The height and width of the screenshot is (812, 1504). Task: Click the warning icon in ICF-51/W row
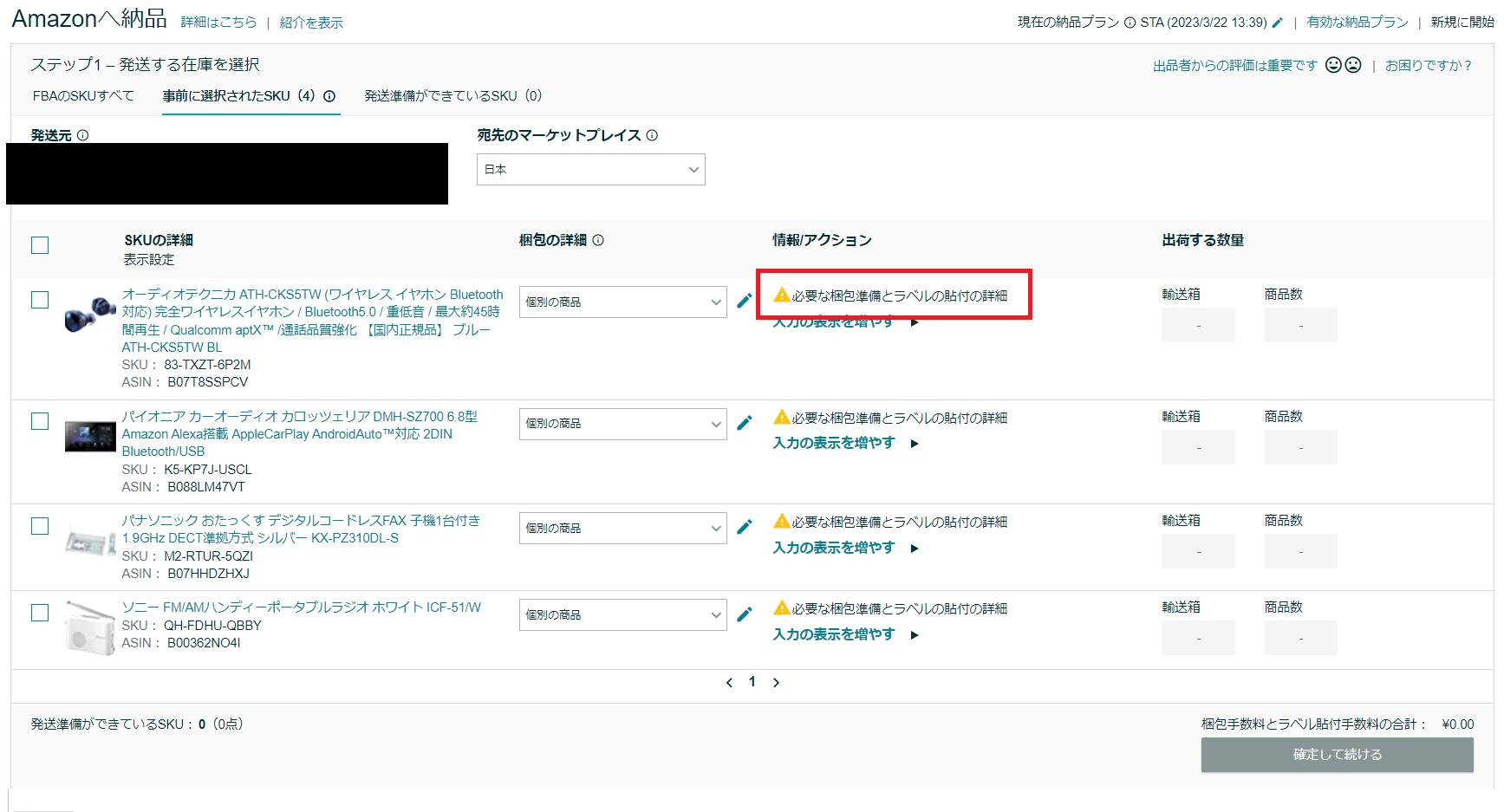782,607
